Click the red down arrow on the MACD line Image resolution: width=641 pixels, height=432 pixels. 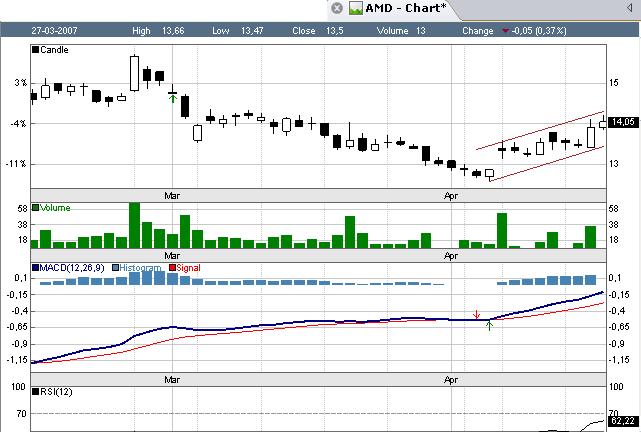(476, 314)
